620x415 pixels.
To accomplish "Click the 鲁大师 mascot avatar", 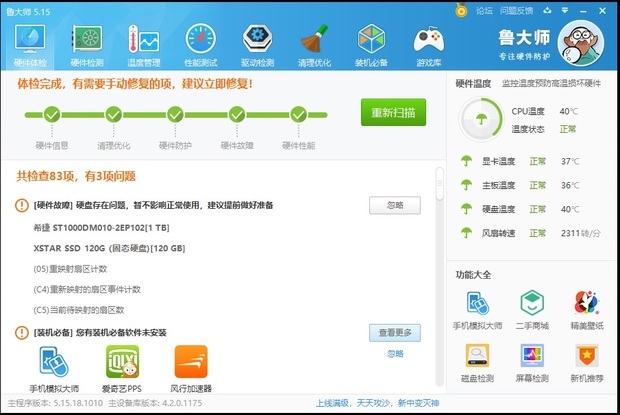I will click(x=580, y=43).
